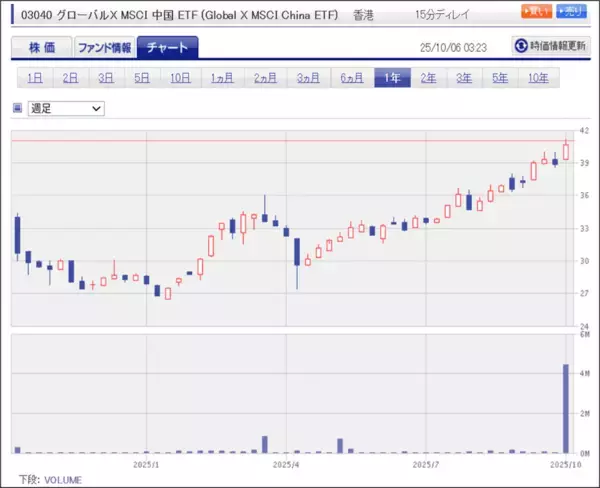Click the blue sell (売り) button
The height and width of the screenshot is (488, 600).
[570, 12]
